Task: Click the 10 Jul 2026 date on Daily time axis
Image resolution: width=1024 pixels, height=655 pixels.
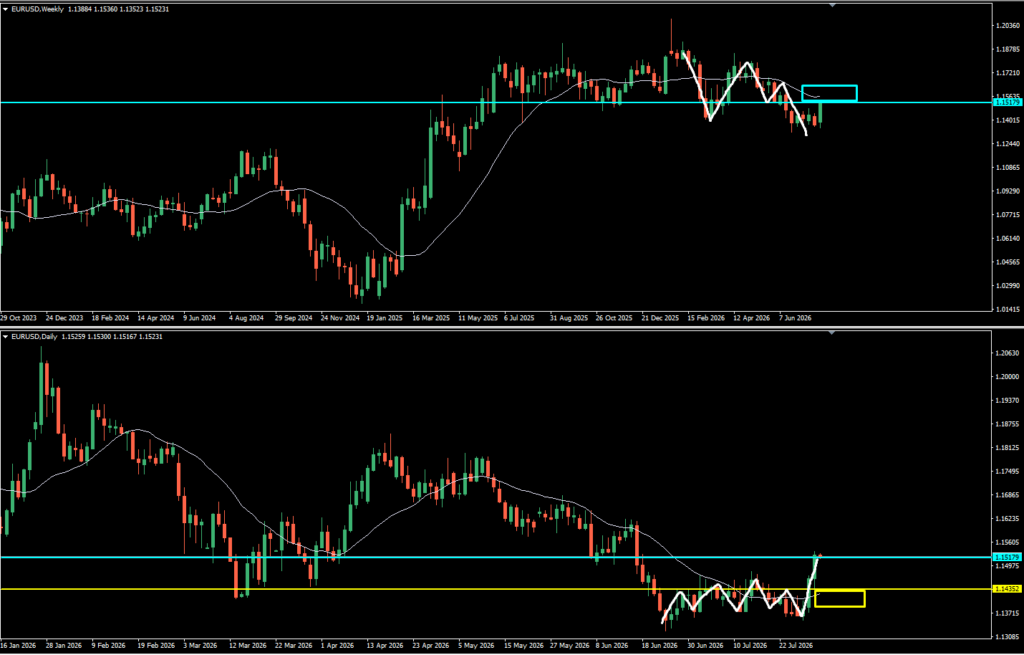Action: (x=750, y=645)
